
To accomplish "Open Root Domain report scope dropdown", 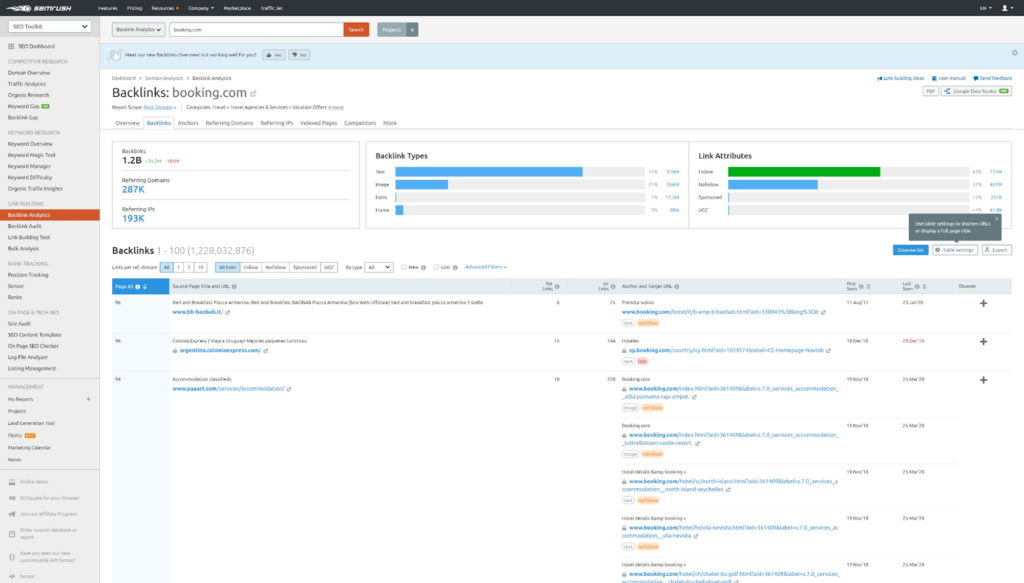I will coord(160,107).
